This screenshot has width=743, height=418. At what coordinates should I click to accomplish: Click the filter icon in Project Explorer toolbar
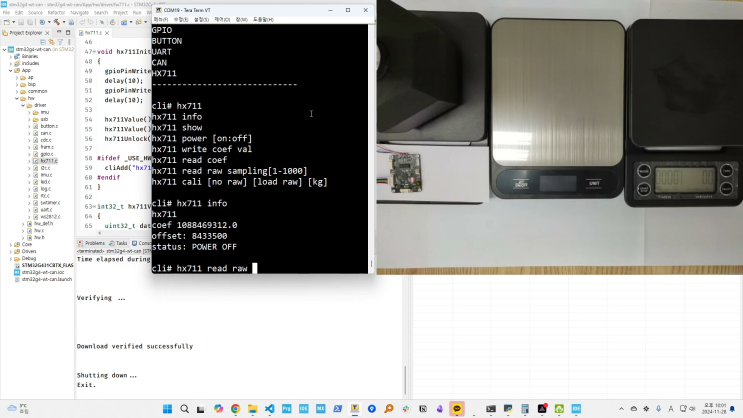(x=60, y=42)
